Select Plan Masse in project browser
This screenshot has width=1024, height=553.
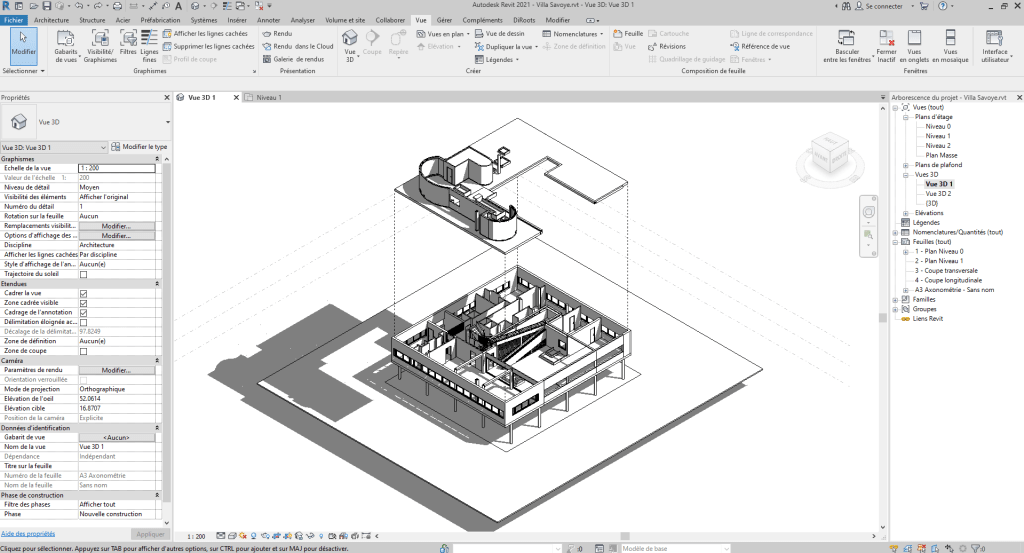[941, 155]
